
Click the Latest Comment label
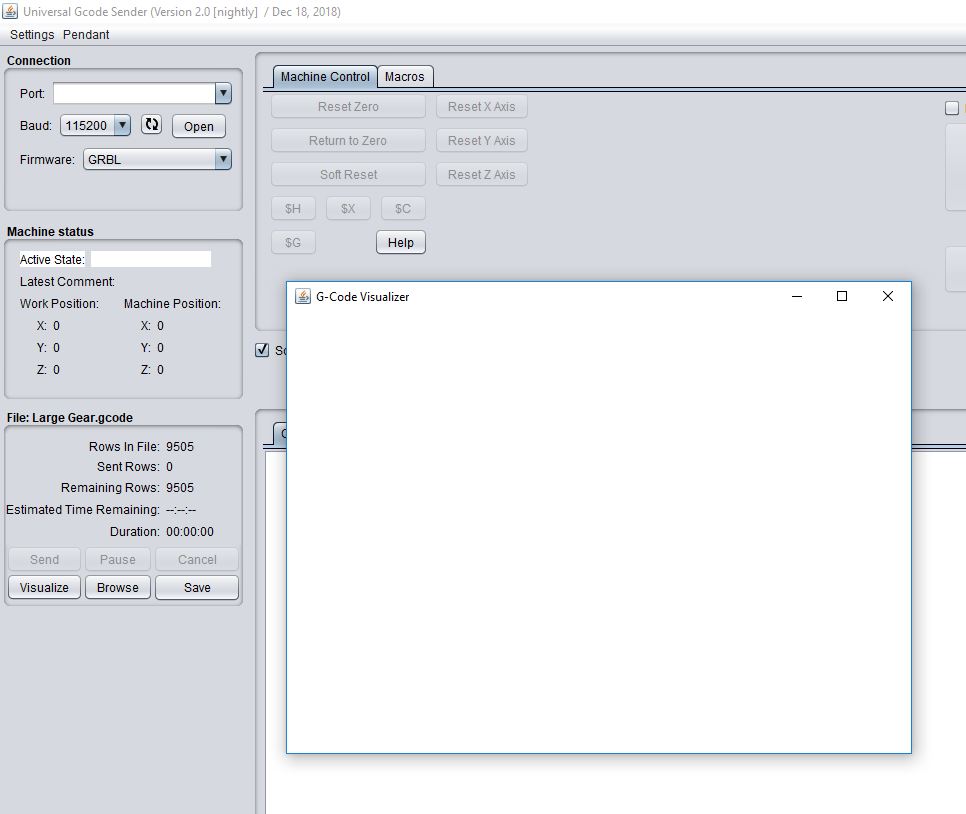[x=67, y=282]
